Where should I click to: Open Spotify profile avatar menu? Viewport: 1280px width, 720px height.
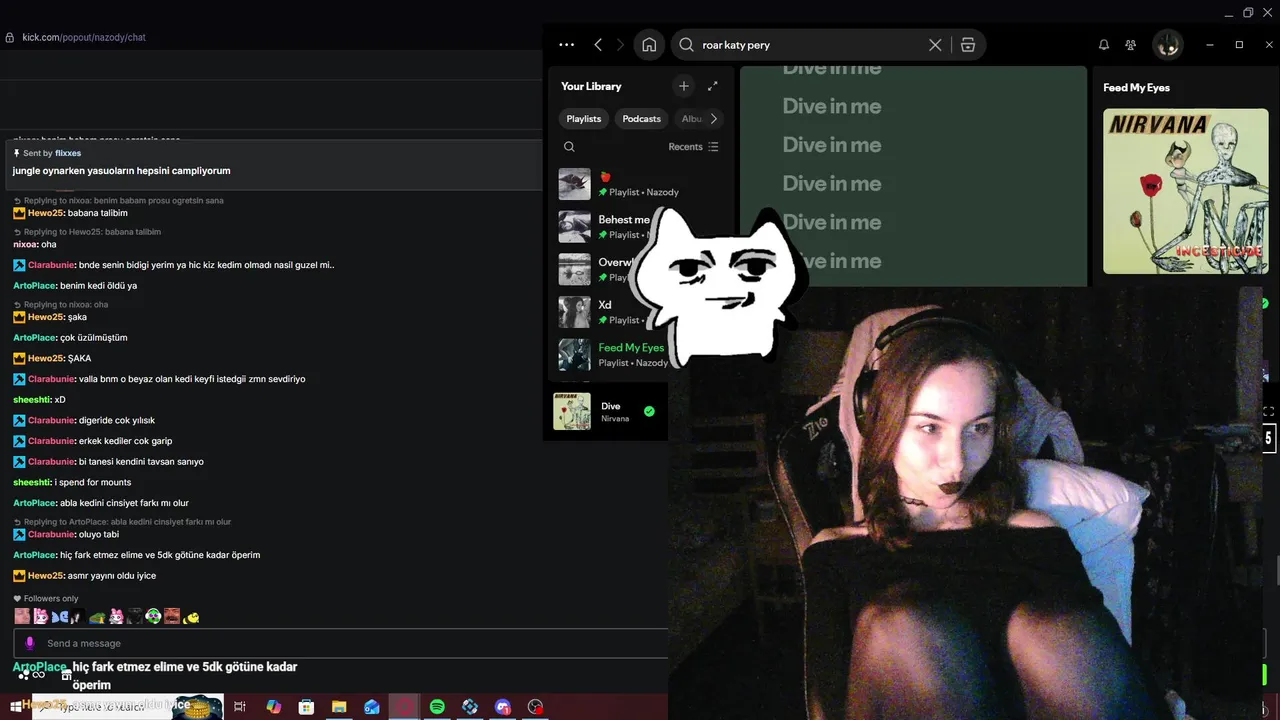(x=1168, y=45)
